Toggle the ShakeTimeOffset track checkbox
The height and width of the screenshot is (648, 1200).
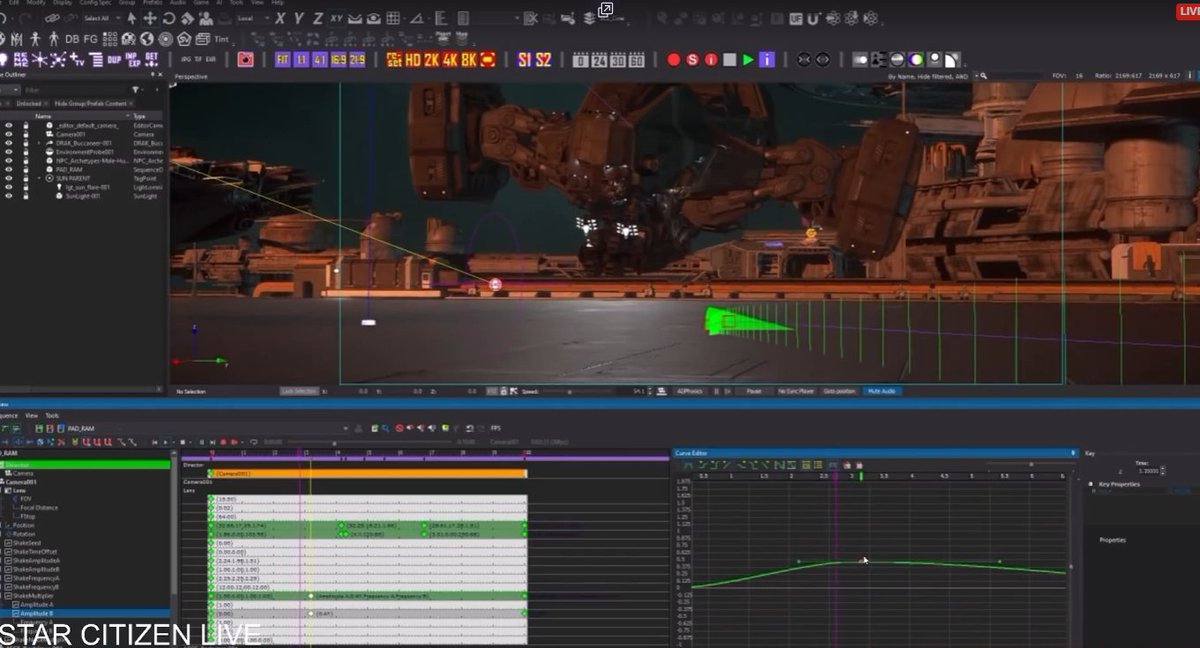coord(8,552)
